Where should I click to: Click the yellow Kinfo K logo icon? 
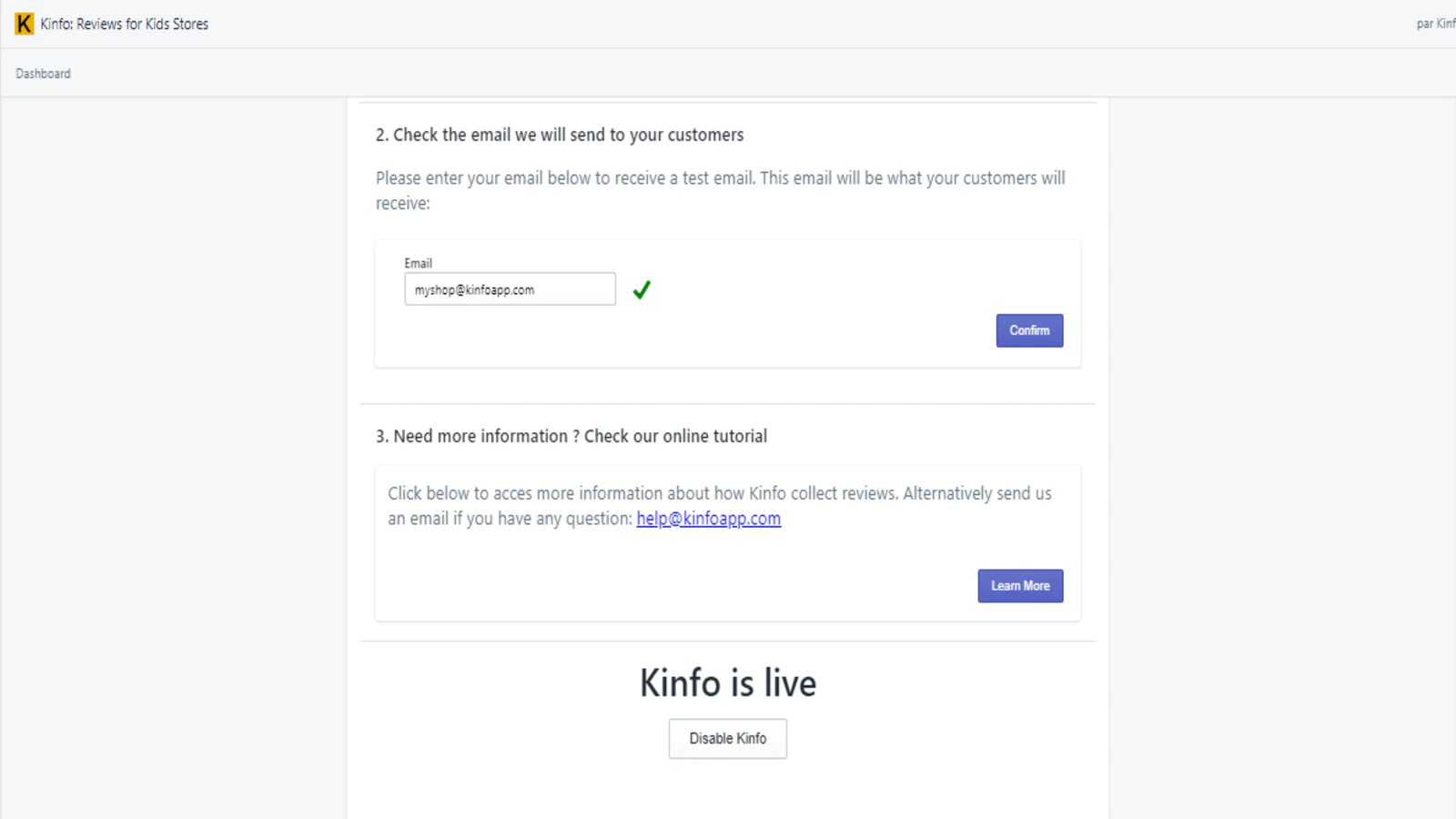coord(25,24)
